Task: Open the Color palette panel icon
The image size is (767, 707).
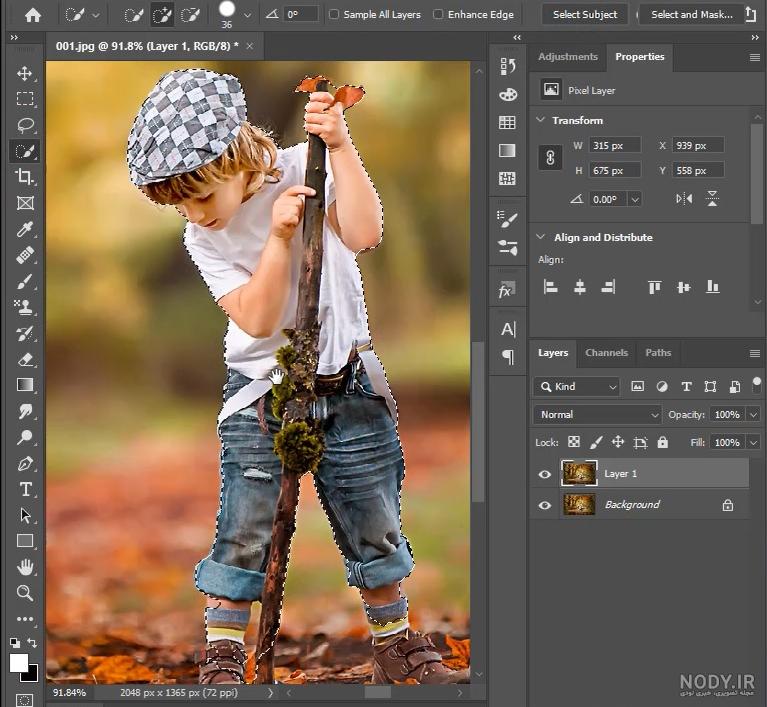Action: click(x=508, y=94)
